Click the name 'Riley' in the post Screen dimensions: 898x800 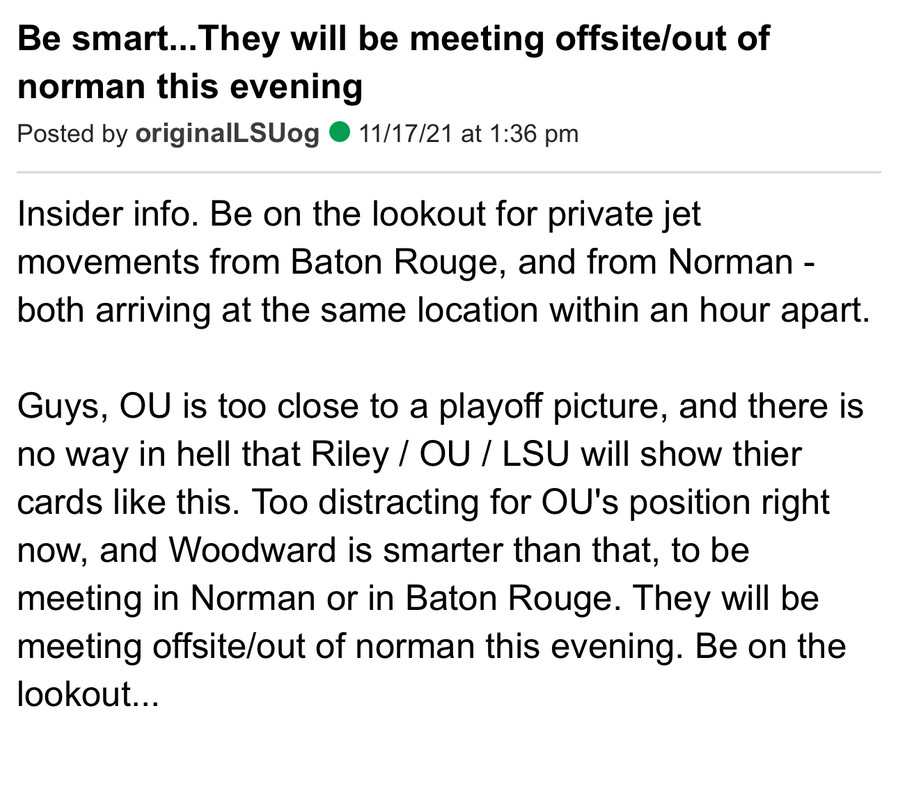[350, 455]
